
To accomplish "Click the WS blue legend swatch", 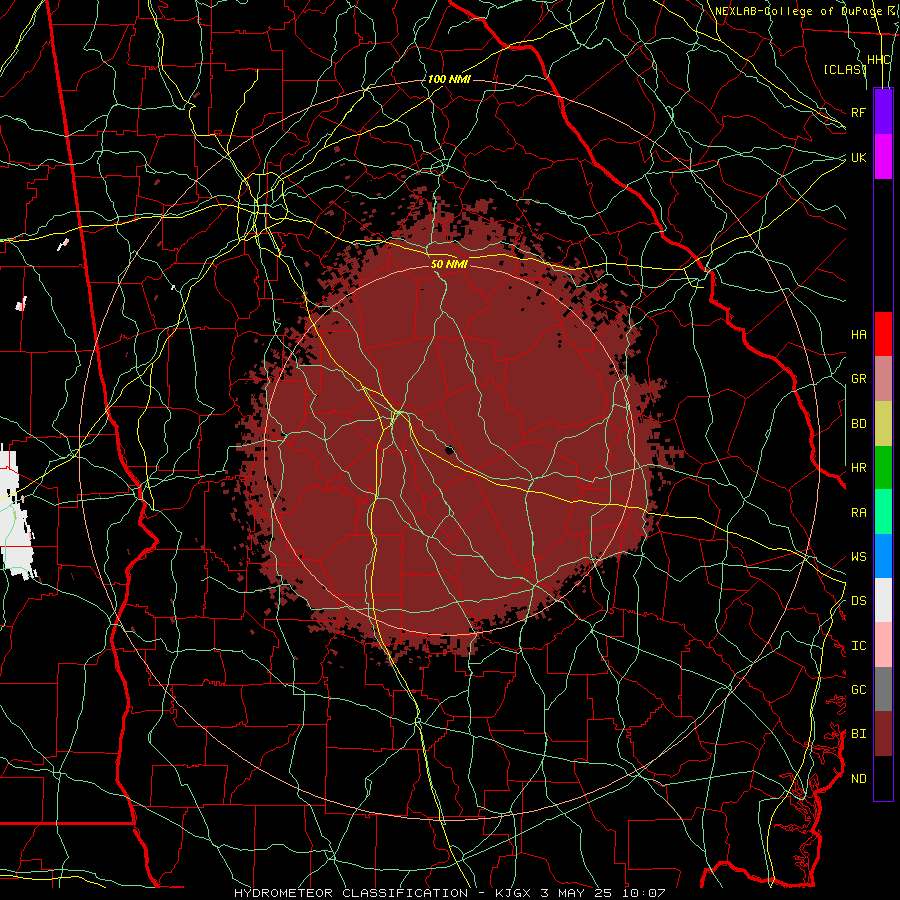I will (x=883, y=556).
